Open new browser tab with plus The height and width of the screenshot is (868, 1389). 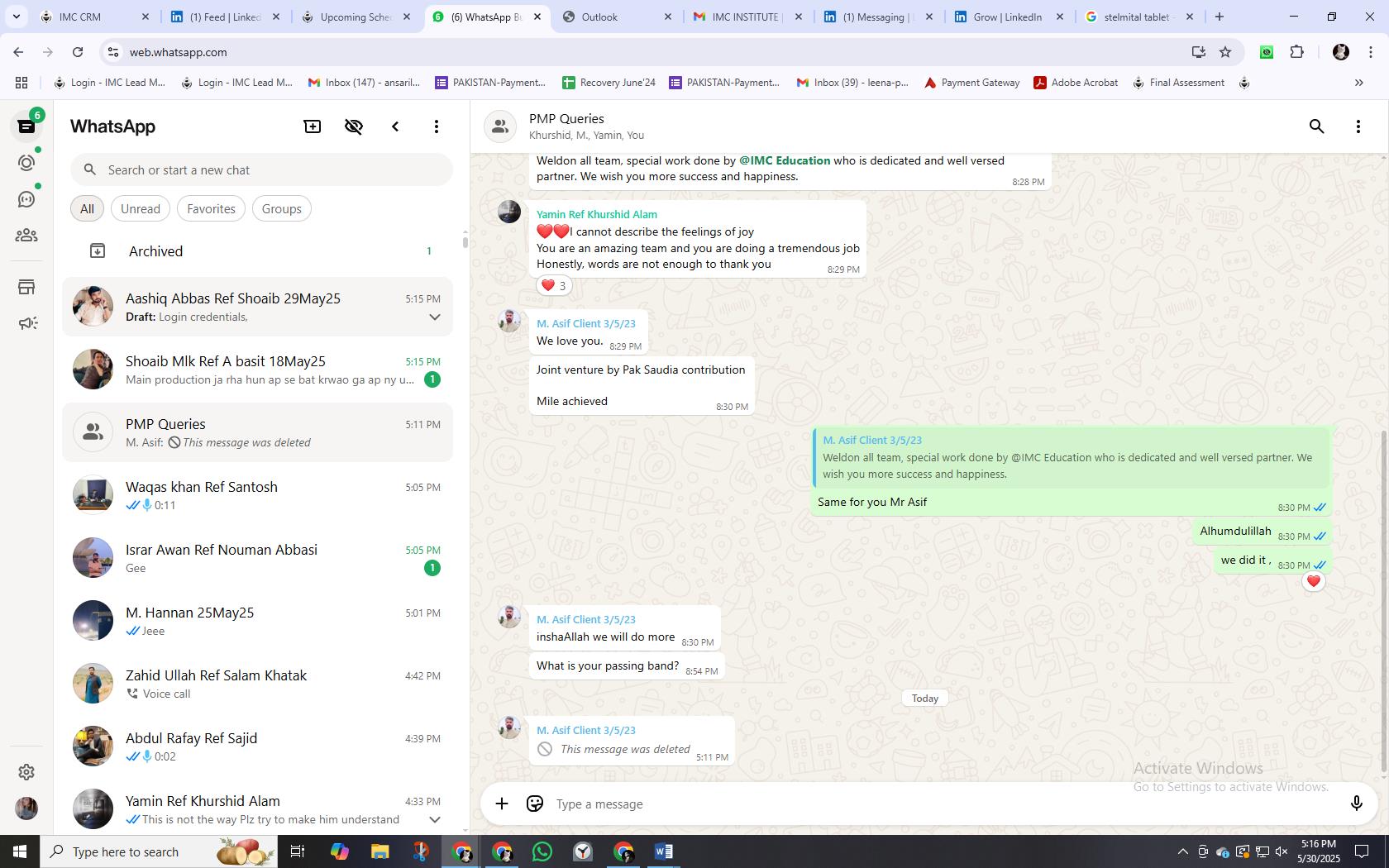click(x=1220, y=17)
